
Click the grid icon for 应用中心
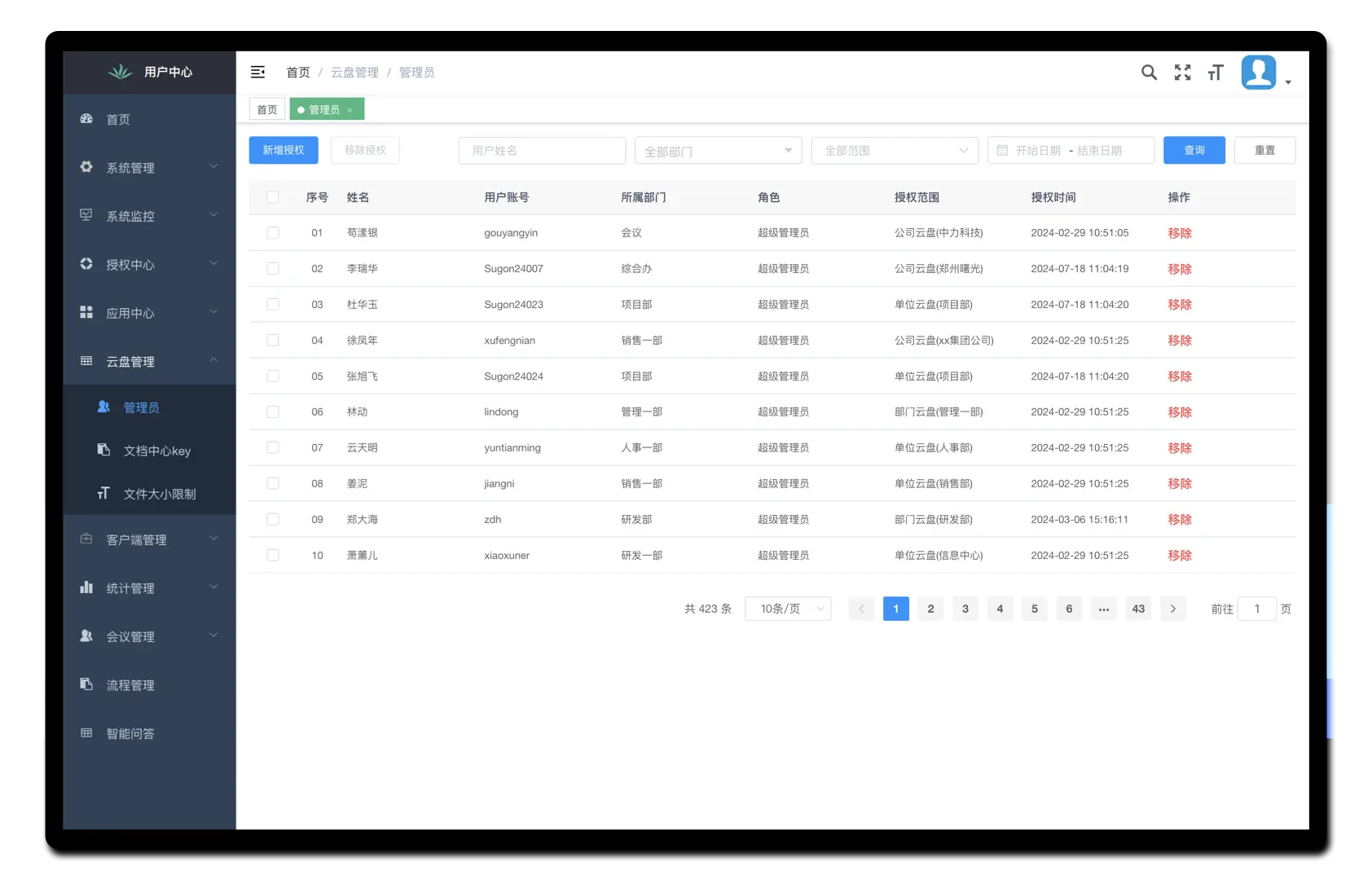tap(86, 312)
